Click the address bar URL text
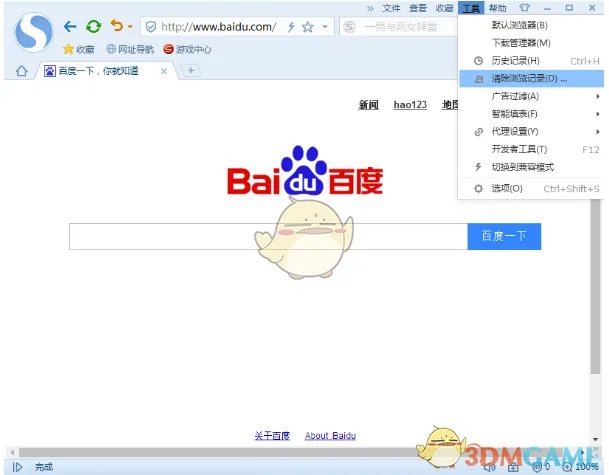Image resolution: width=609 pixels, height=475 pixels. tap(219, 27)
